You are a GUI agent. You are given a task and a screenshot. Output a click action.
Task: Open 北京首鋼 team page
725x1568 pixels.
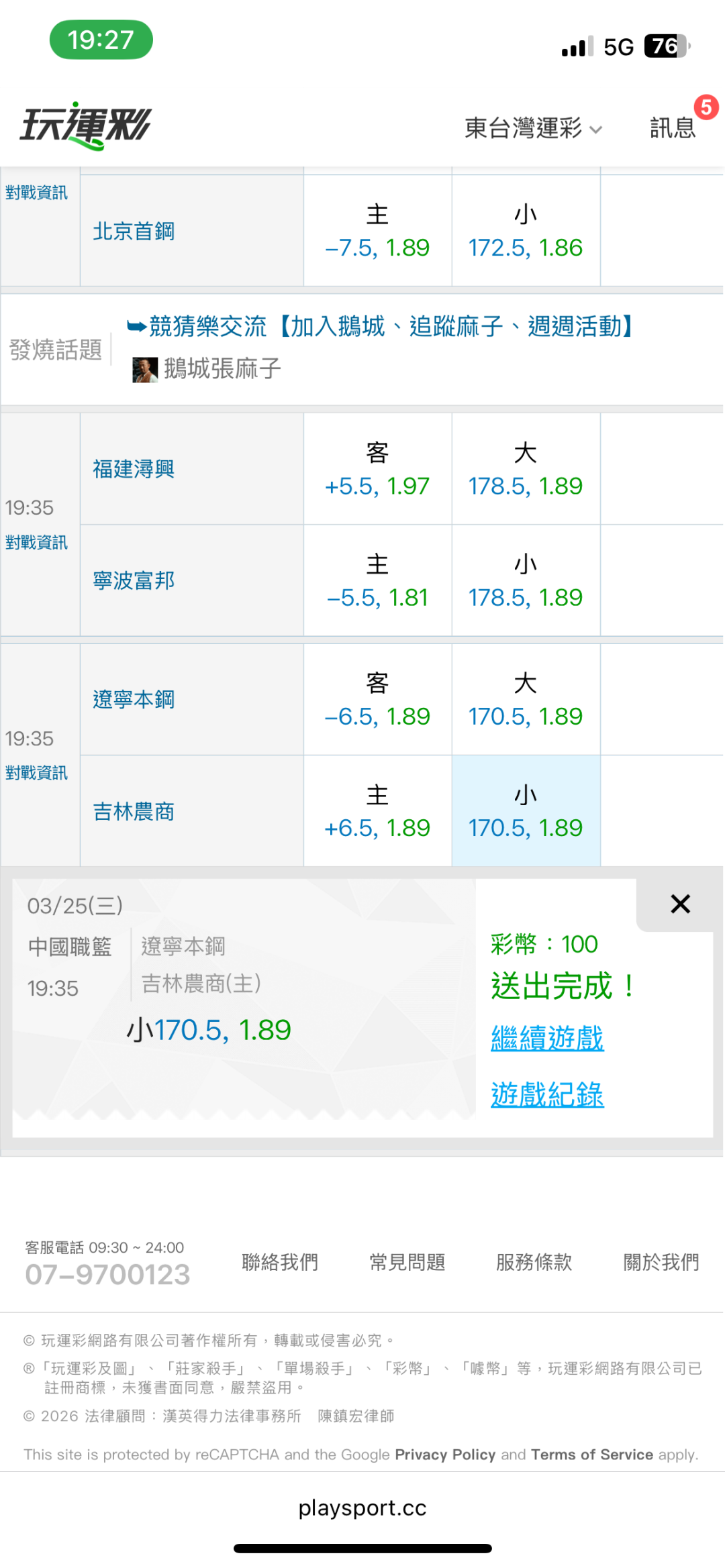(134, 231)
